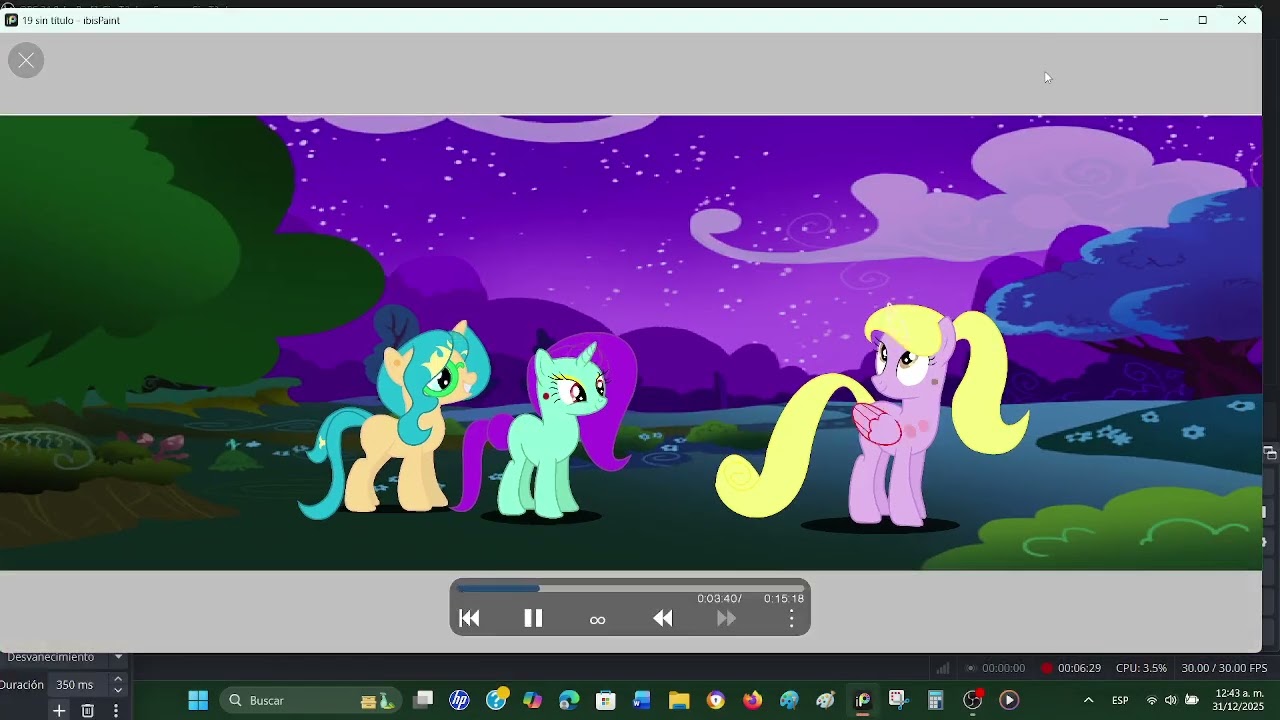Launch the HP app from the taskbar
This screenshot has height=720, width=1280.
click(460, 700)
